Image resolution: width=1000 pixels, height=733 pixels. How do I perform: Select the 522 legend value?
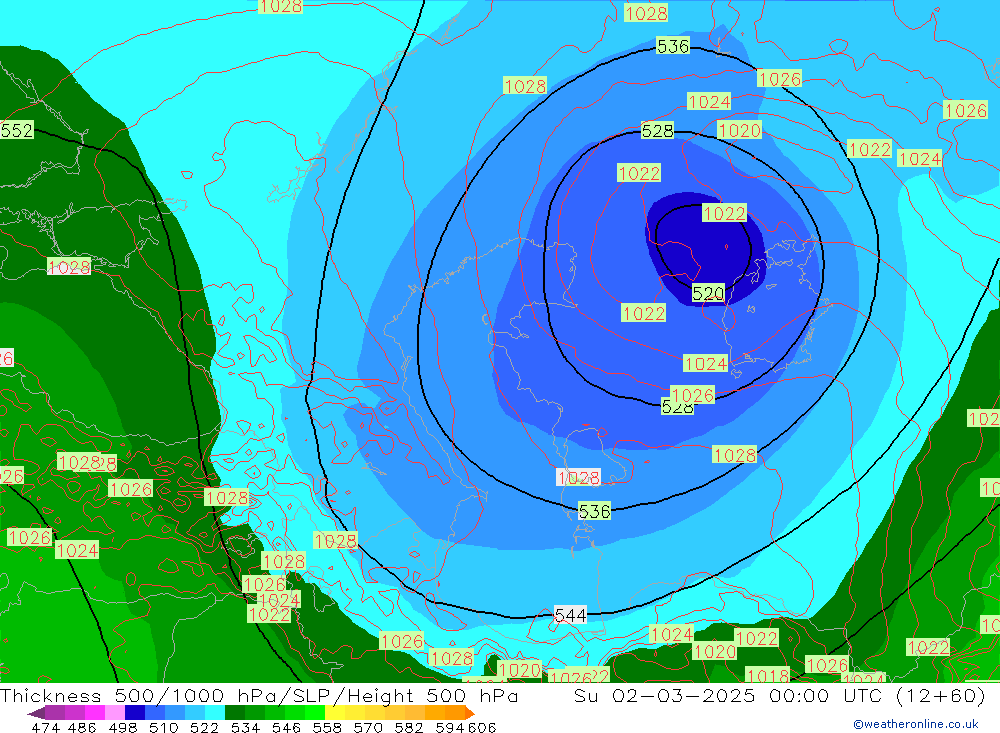(204, 727)
